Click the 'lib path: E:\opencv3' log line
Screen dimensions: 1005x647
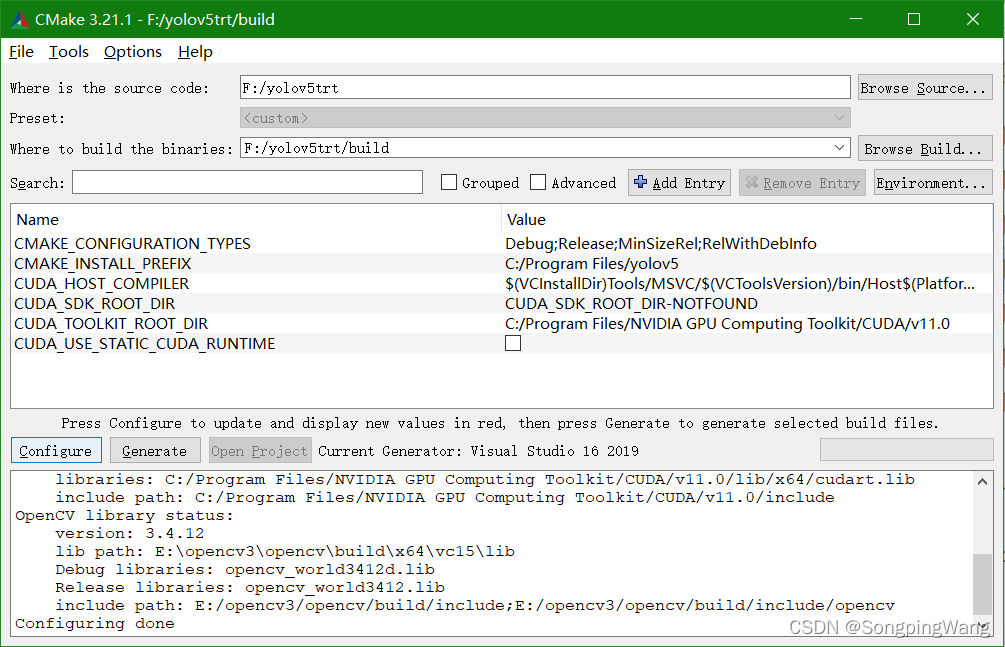coord(285,551)
